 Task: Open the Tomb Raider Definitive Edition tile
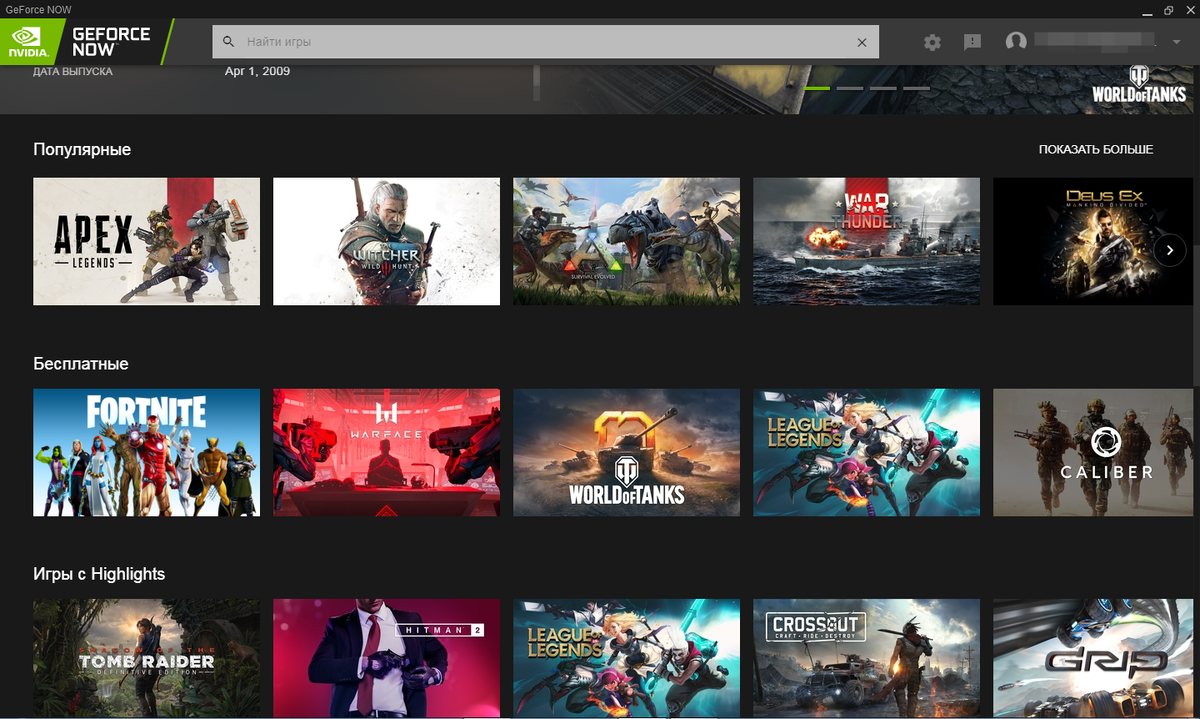146,659
